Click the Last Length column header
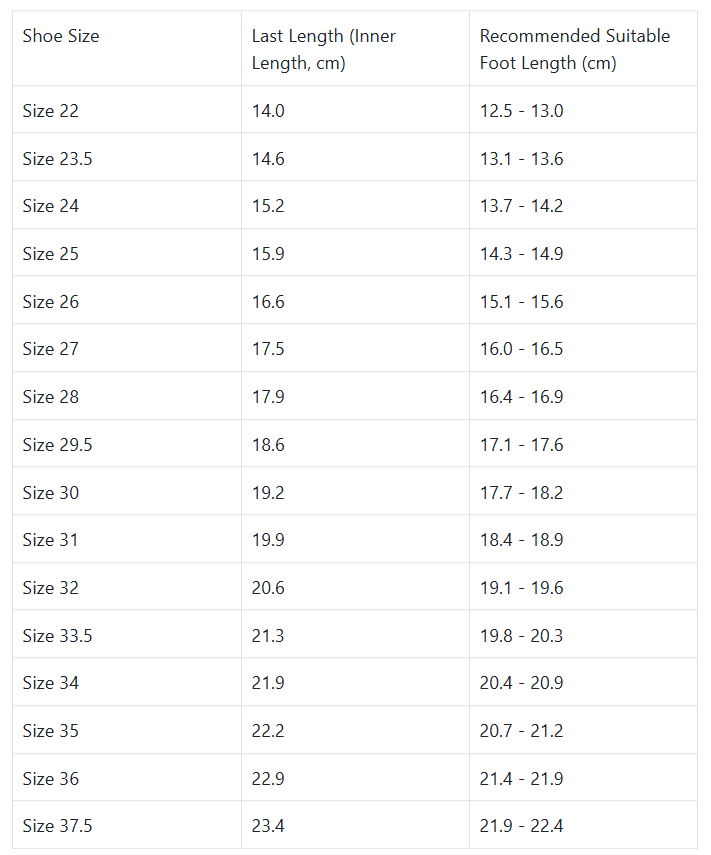 tap(323, 49)
